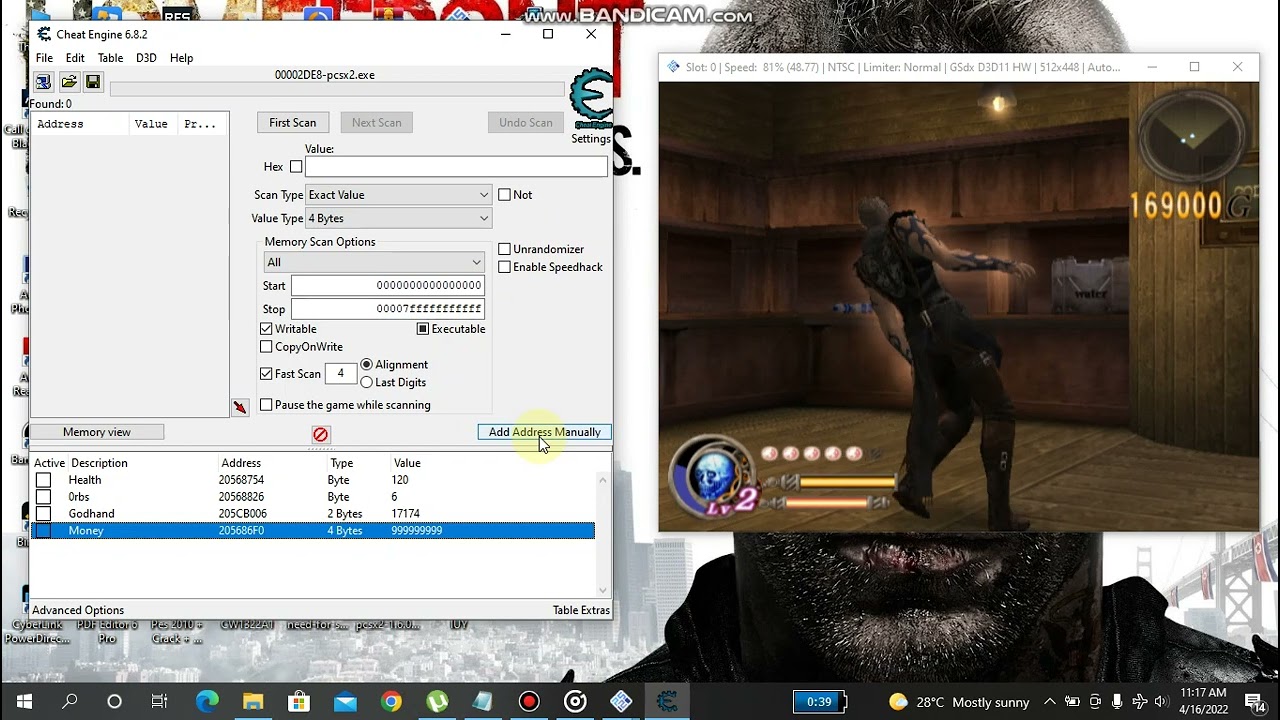This screenshot has width=1280, height=720.
Task: Show hidden tray icons chevron
Action: pos(1049,701)
